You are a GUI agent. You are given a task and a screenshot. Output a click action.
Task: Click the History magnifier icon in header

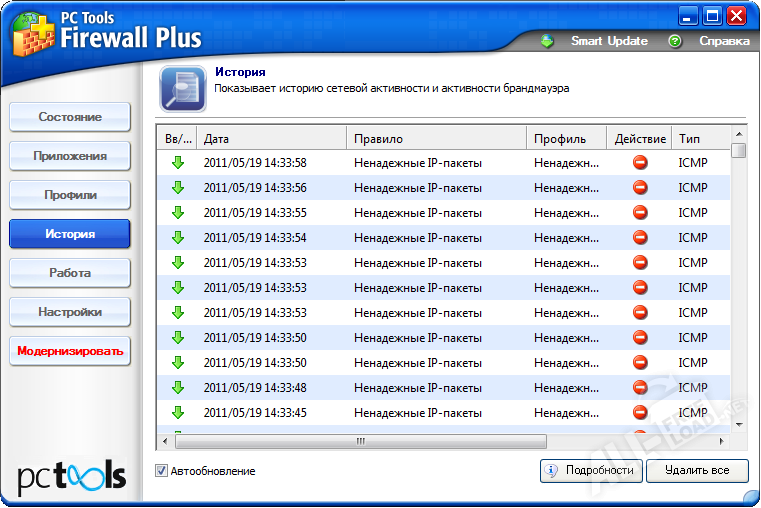tap(183, 90)
